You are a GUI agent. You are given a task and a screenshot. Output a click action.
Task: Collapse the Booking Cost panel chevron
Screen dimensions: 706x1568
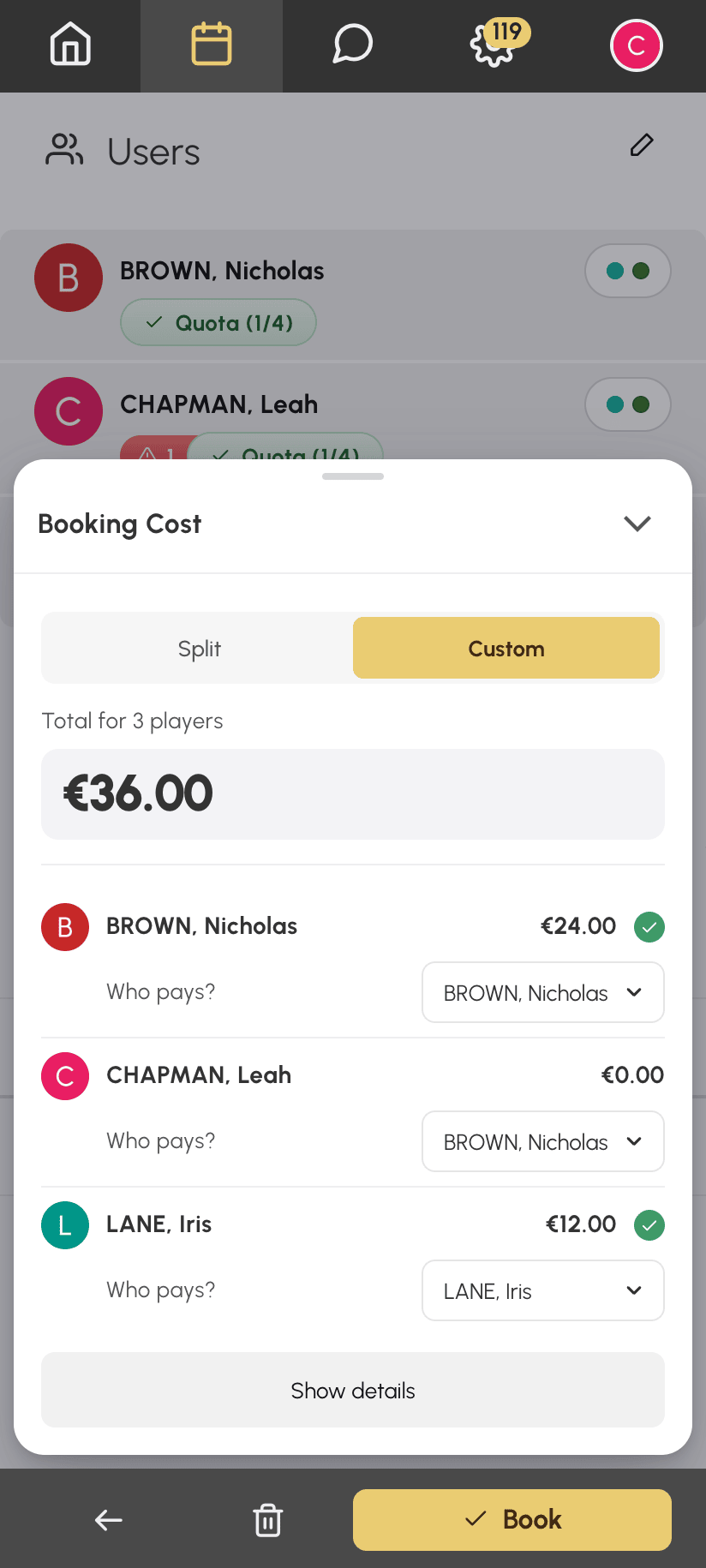point(637,524)
